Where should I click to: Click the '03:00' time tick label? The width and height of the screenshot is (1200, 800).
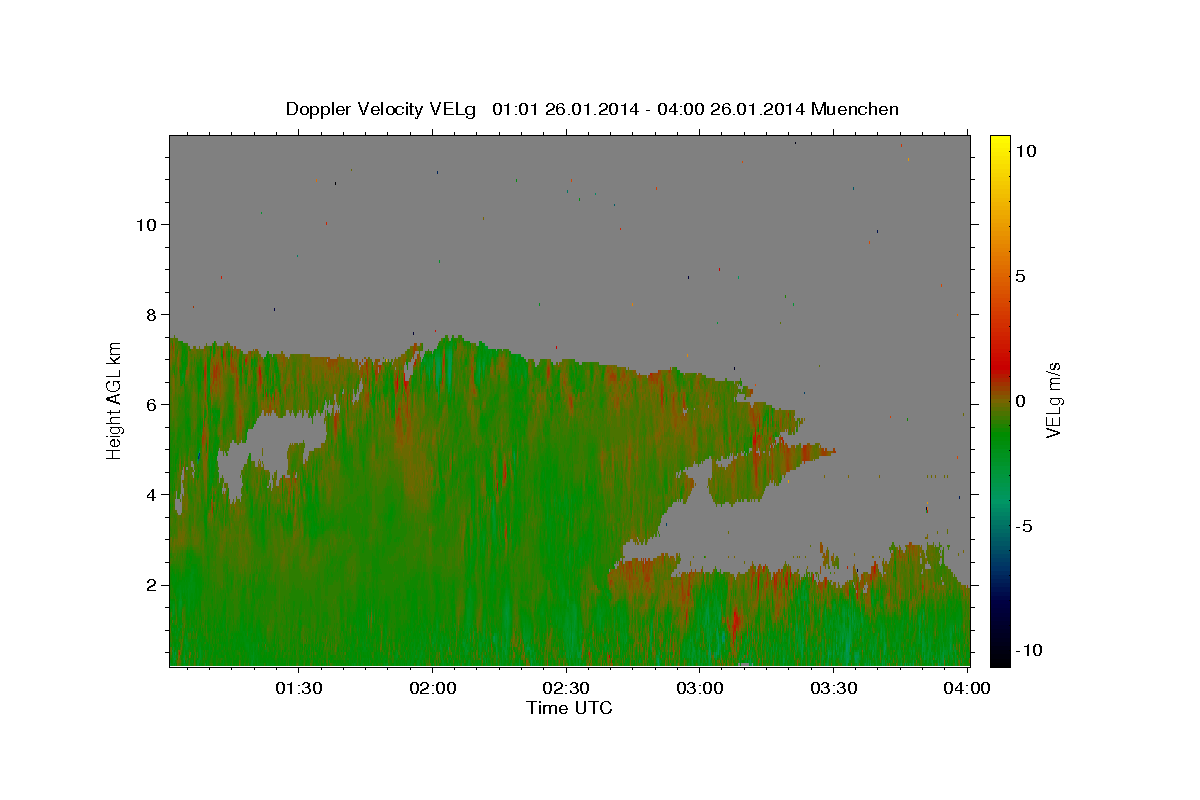700,688
